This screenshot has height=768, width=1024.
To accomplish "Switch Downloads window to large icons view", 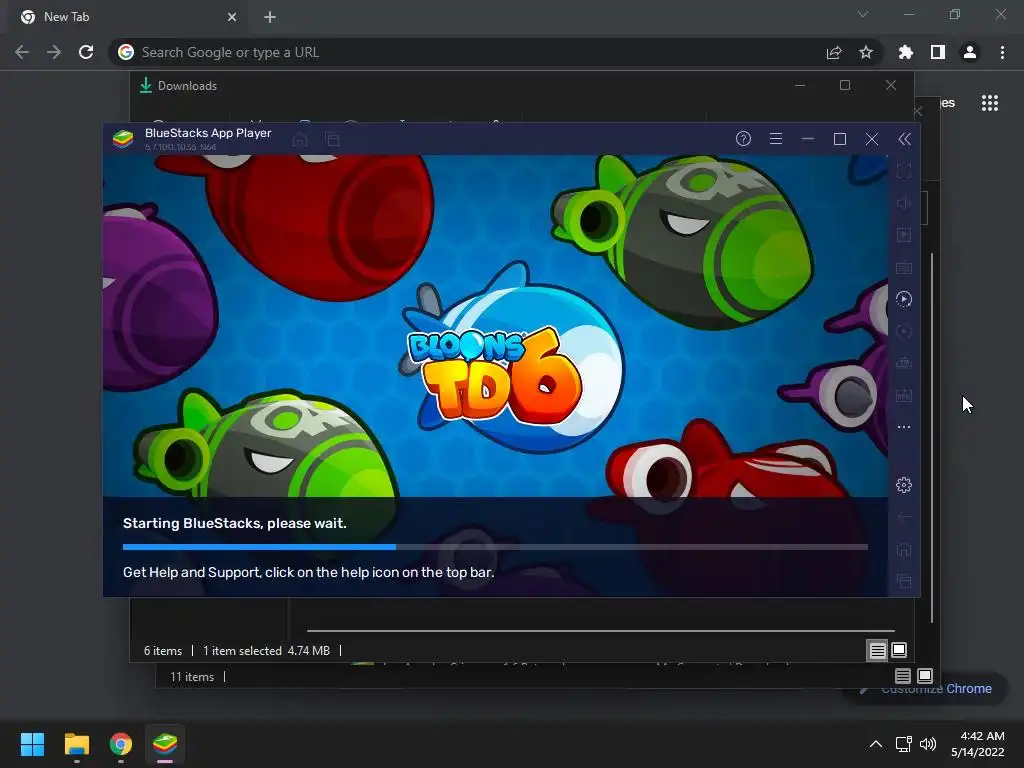I will (899, 650).
